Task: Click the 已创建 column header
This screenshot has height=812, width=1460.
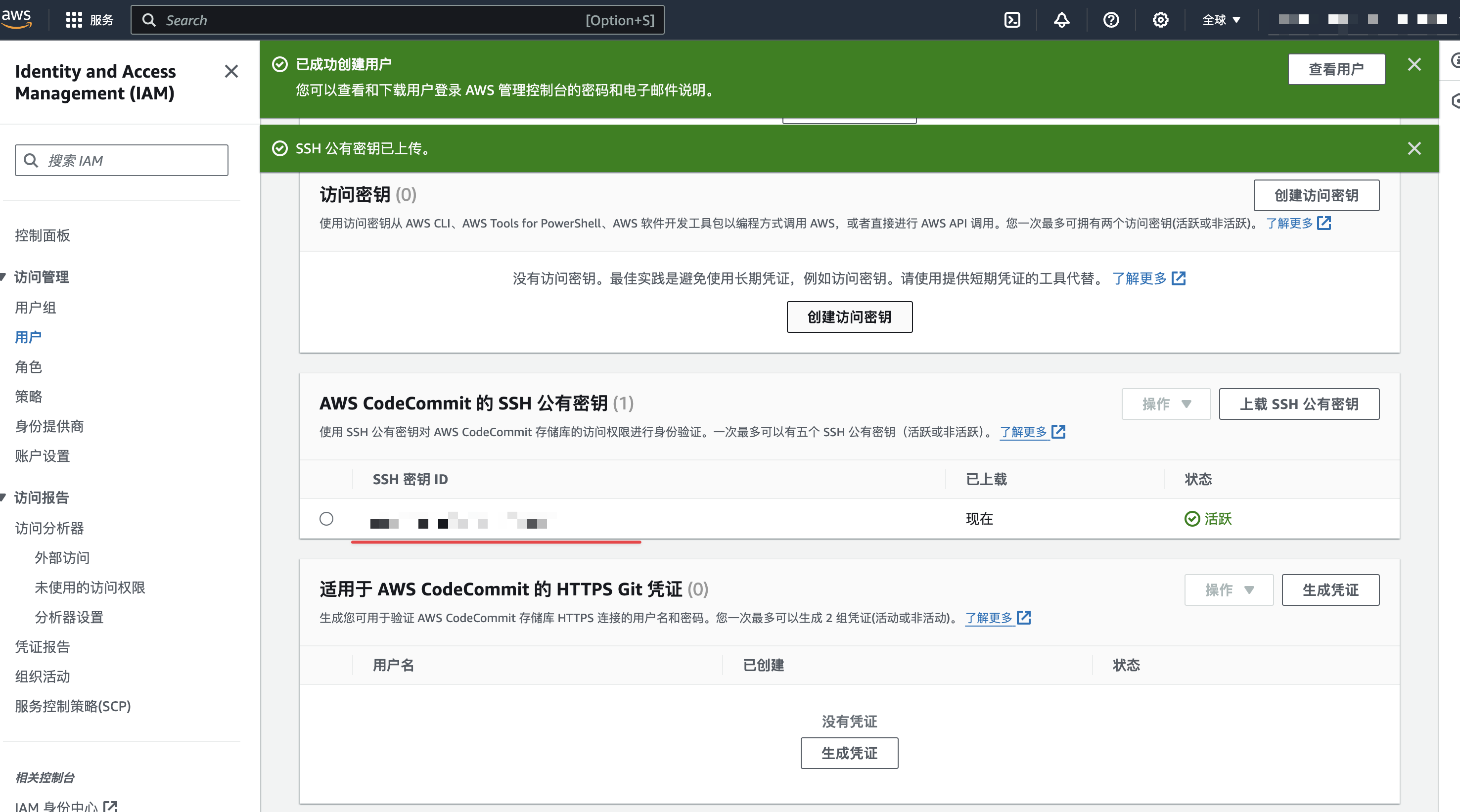Action: pos(764,665)
